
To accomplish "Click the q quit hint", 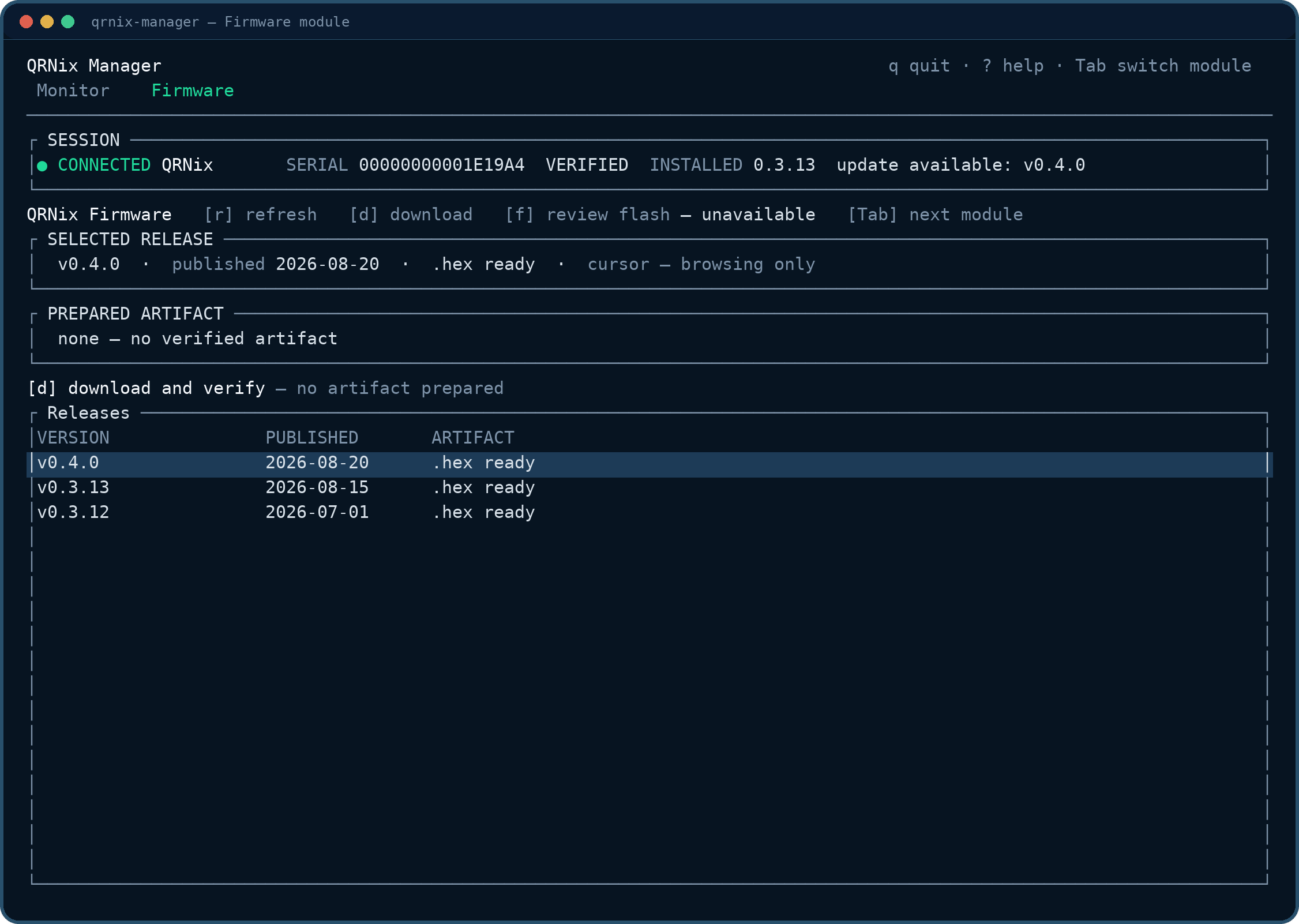I will click(919, 66).
